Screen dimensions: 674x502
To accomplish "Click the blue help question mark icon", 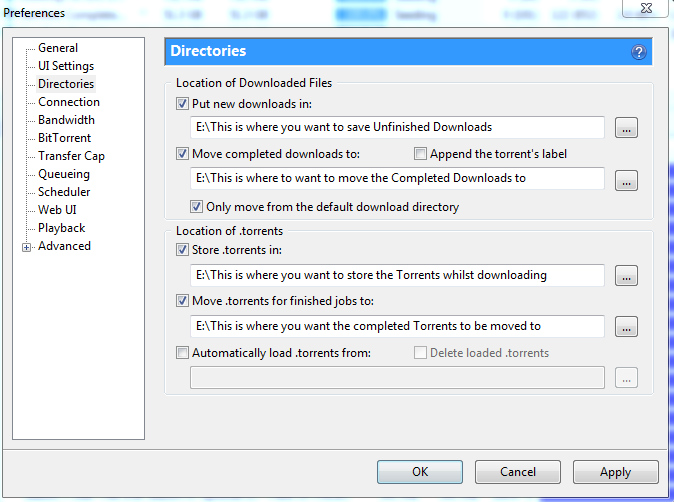I will coord(639,52).
